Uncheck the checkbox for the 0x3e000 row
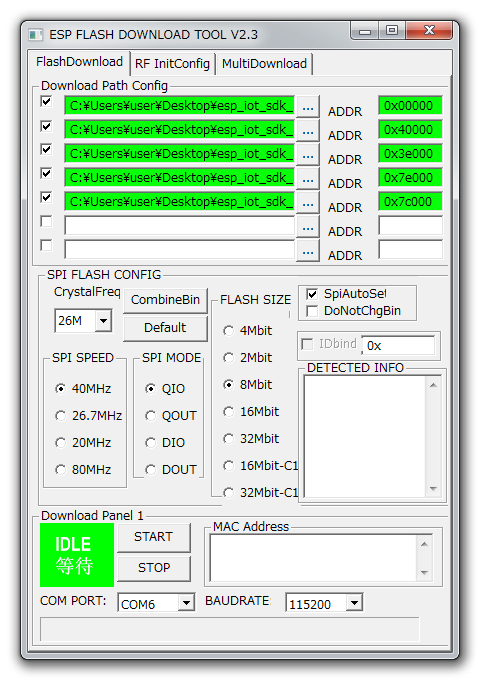 [46, 150]
